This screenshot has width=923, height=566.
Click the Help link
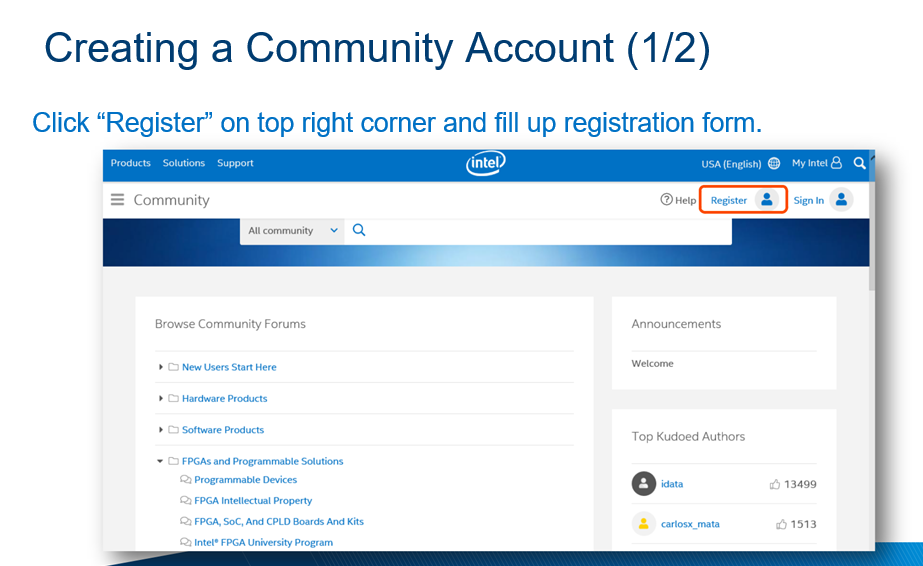[x=685, y=200]
